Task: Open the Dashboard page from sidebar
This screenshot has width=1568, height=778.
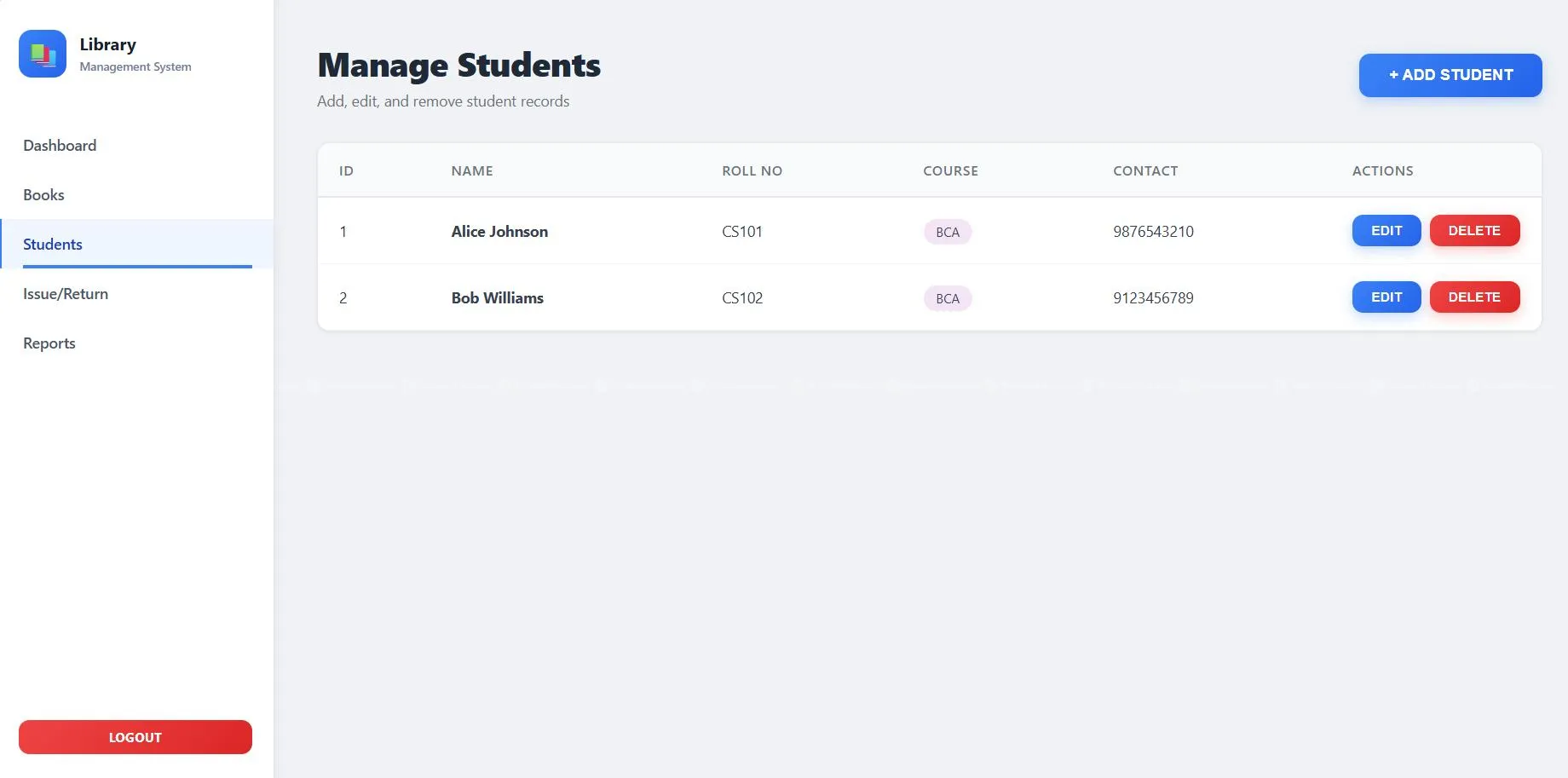Action: 60,146
